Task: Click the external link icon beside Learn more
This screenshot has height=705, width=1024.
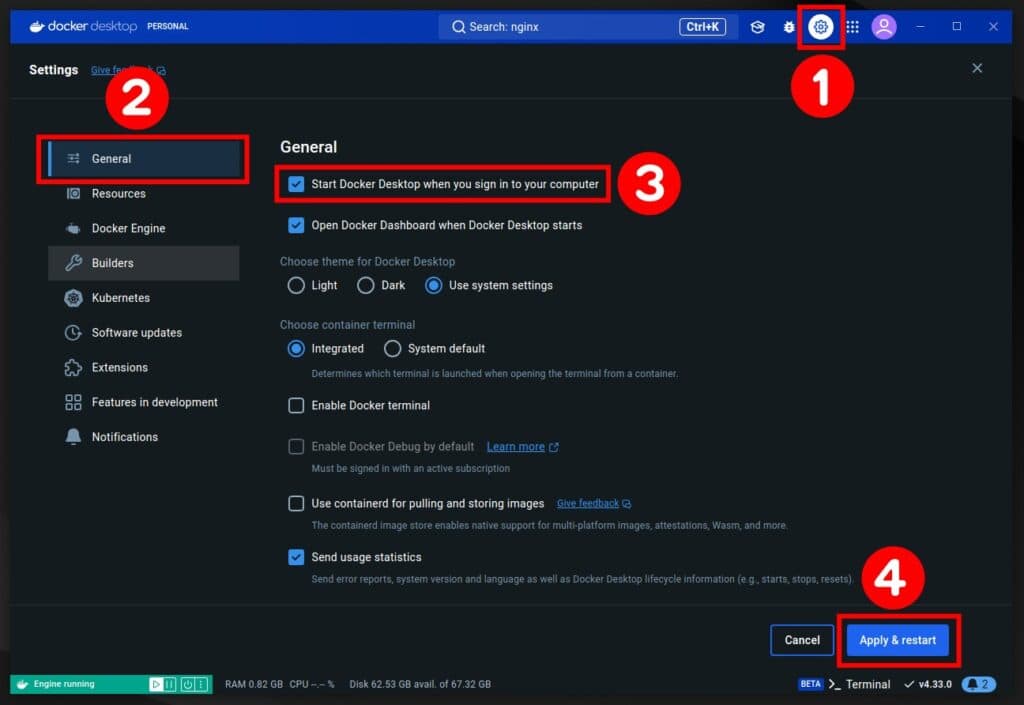Action: [554, 447]
